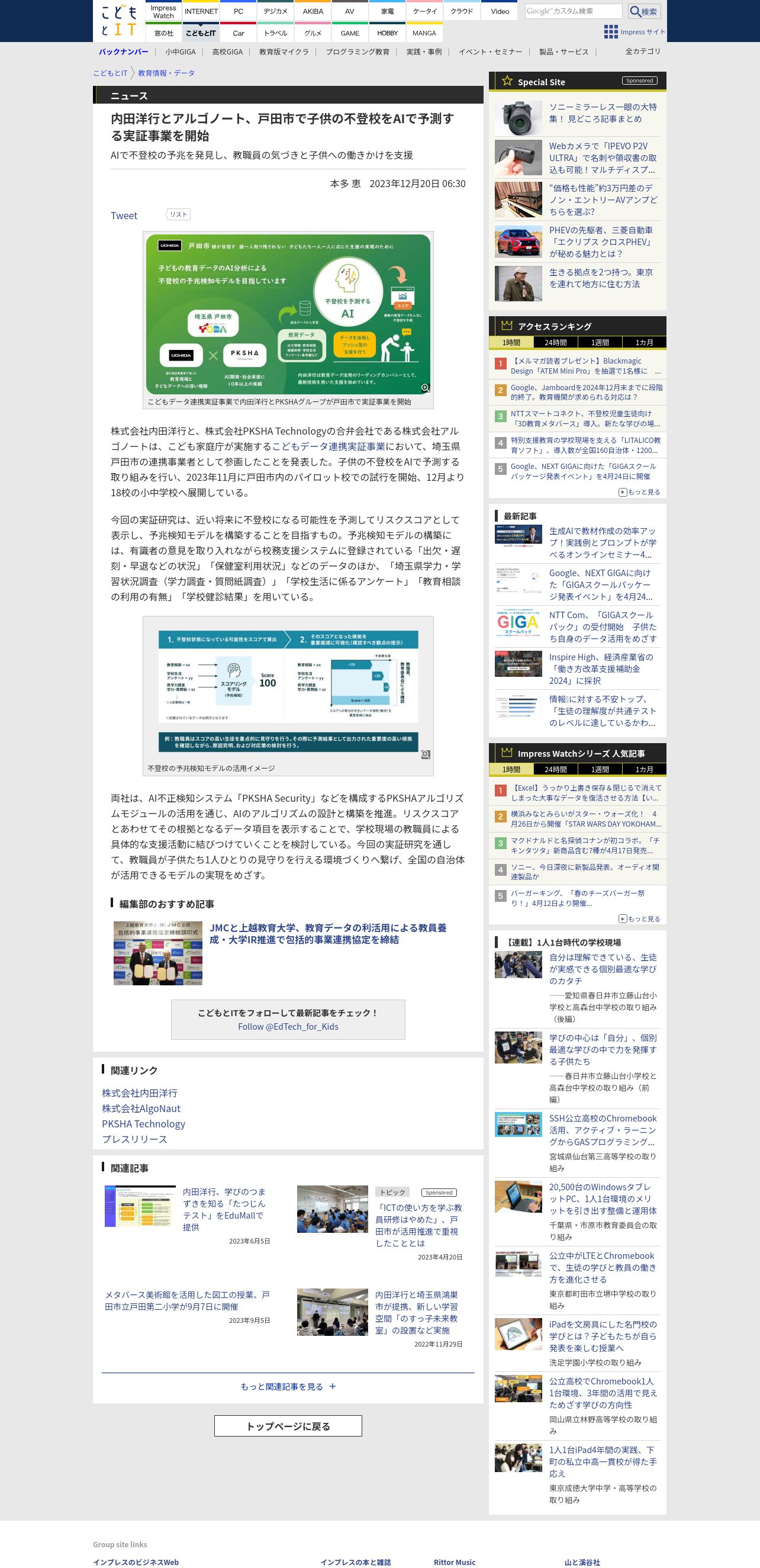
Task: Open the Blackmagic ATEM Mini Pro ranking item
Action: click(x=585, y=366)
